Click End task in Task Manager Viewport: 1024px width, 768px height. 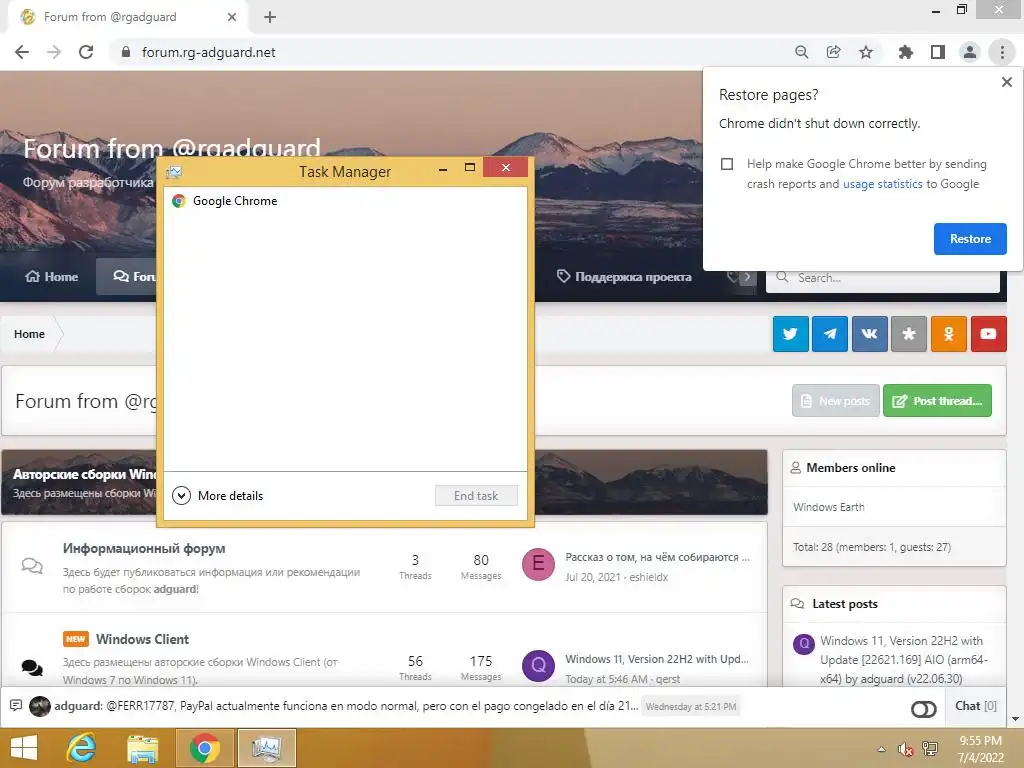pyautogui.click(x=476, y=496)
